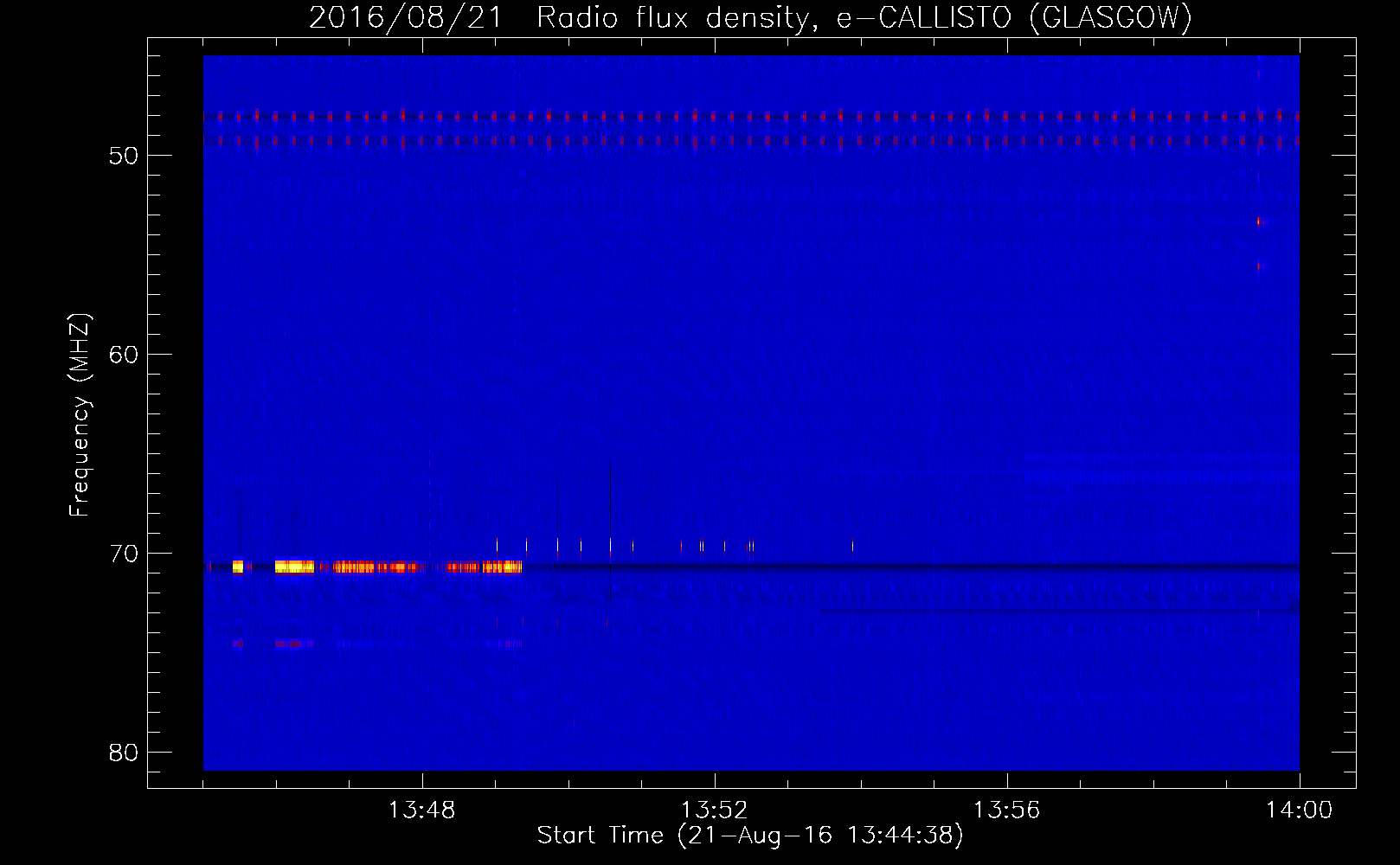The image size is (1400, 865).
Task: Click the bright yellow burst near 70 MHz
Action: click(x=294, y=567)
